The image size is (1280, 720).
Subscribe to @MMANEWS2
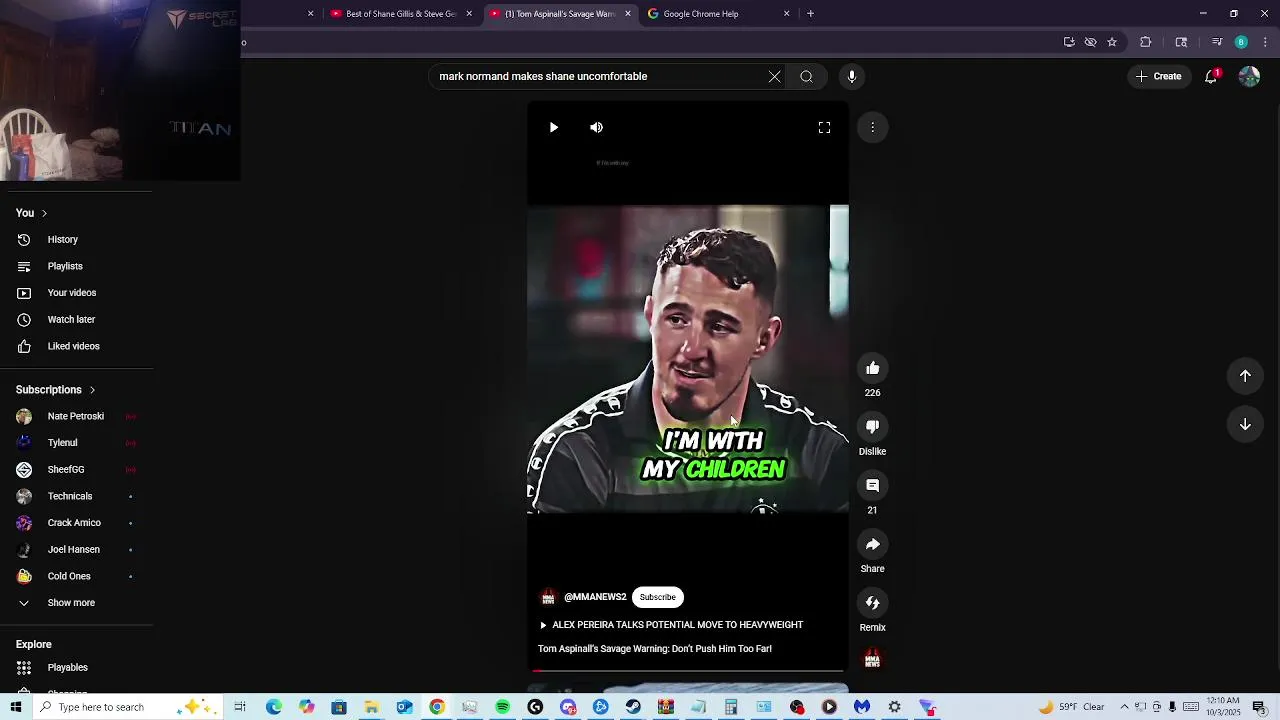[657, 597]
